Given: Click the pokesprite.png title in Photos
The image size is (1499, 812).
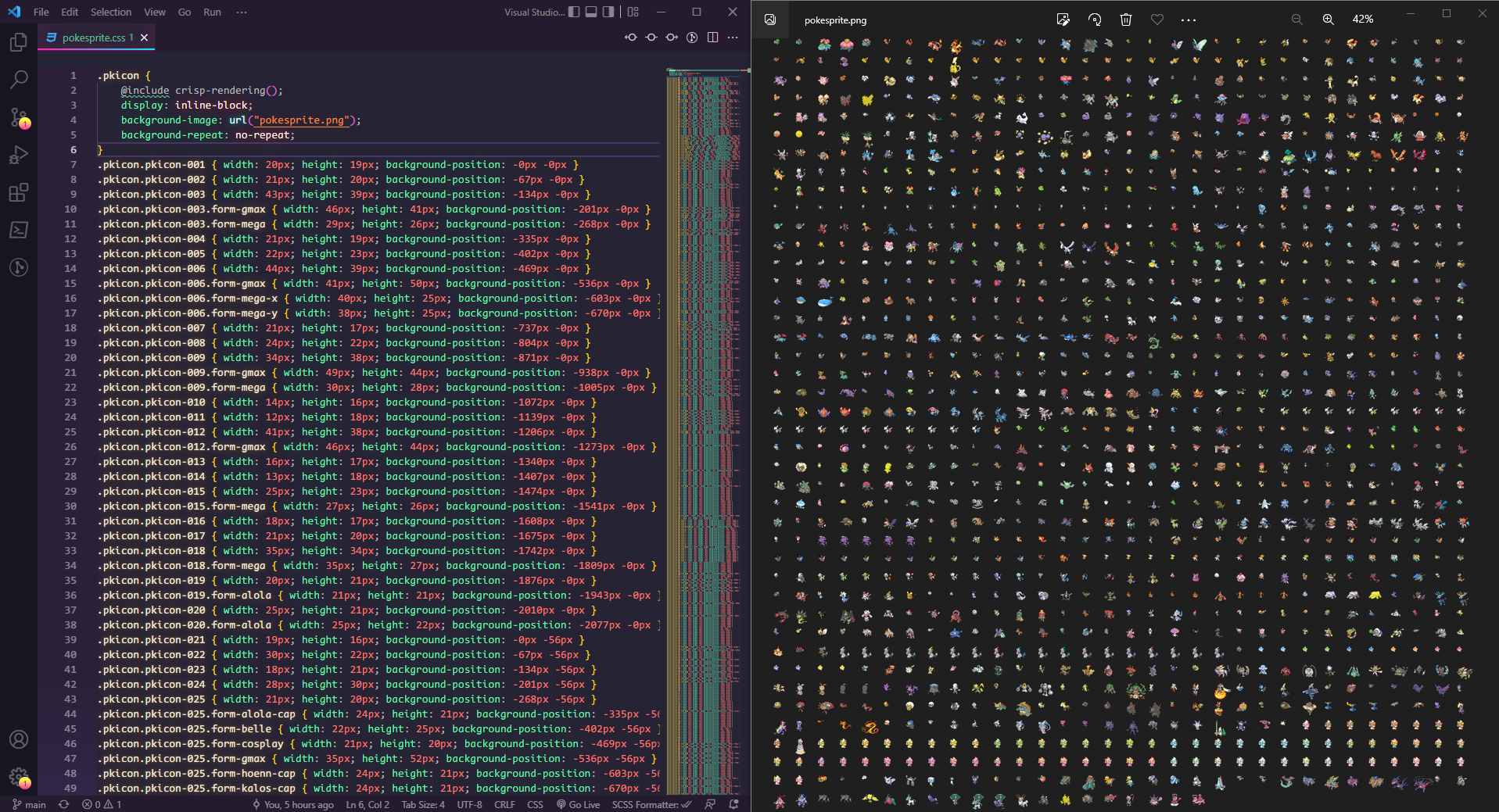Looking at the screenshot, I should pos(835,20).
